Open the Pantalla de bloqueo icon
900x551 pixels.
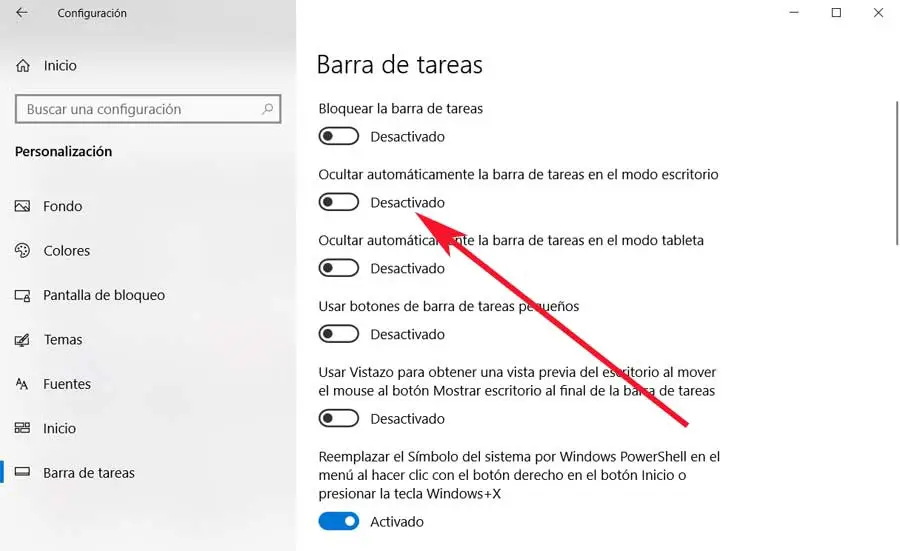pyautogui.click(x=22, y=295)
